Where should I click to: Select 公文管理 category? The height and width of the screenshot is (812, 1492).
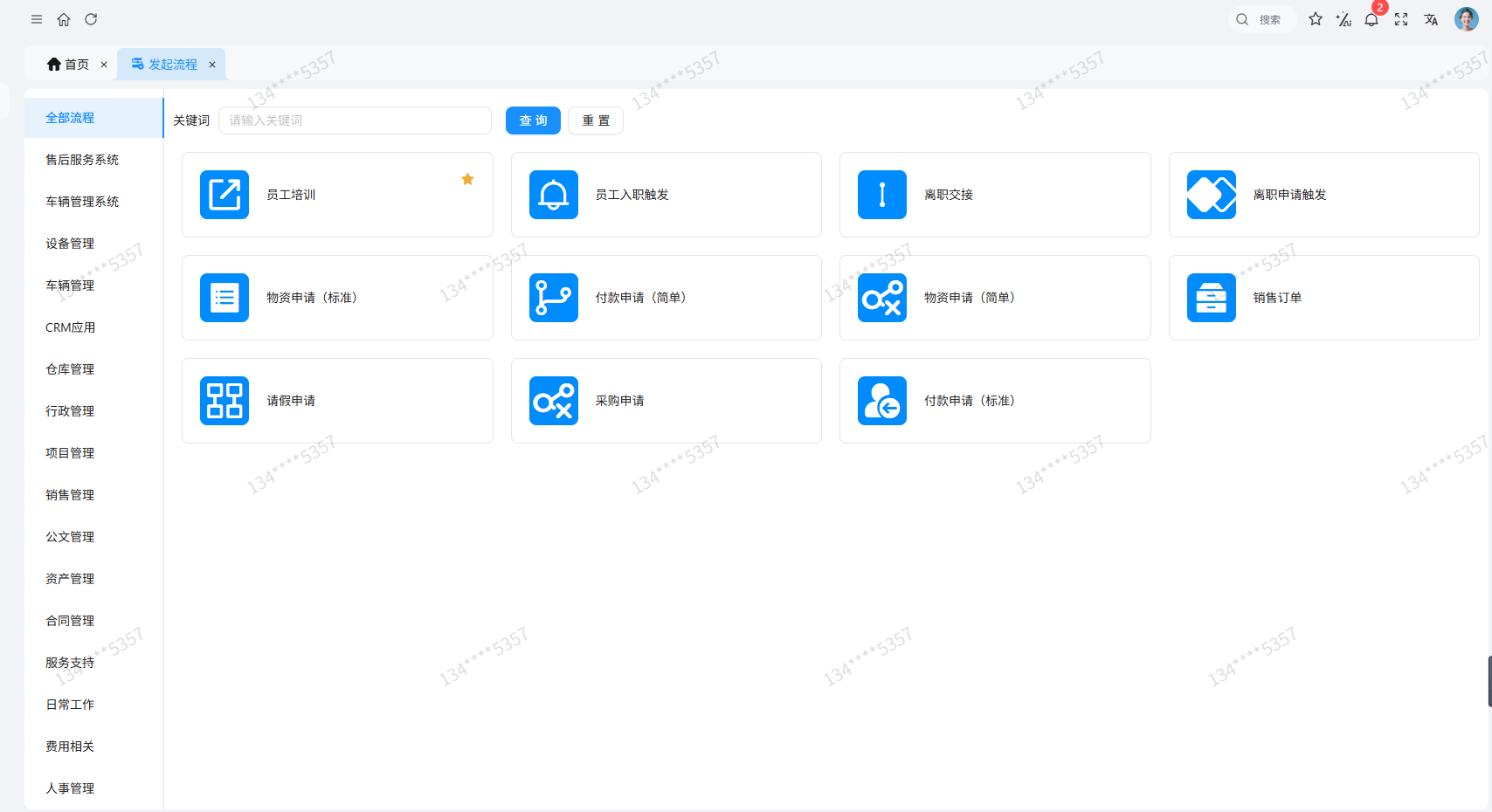click(93, 537)
